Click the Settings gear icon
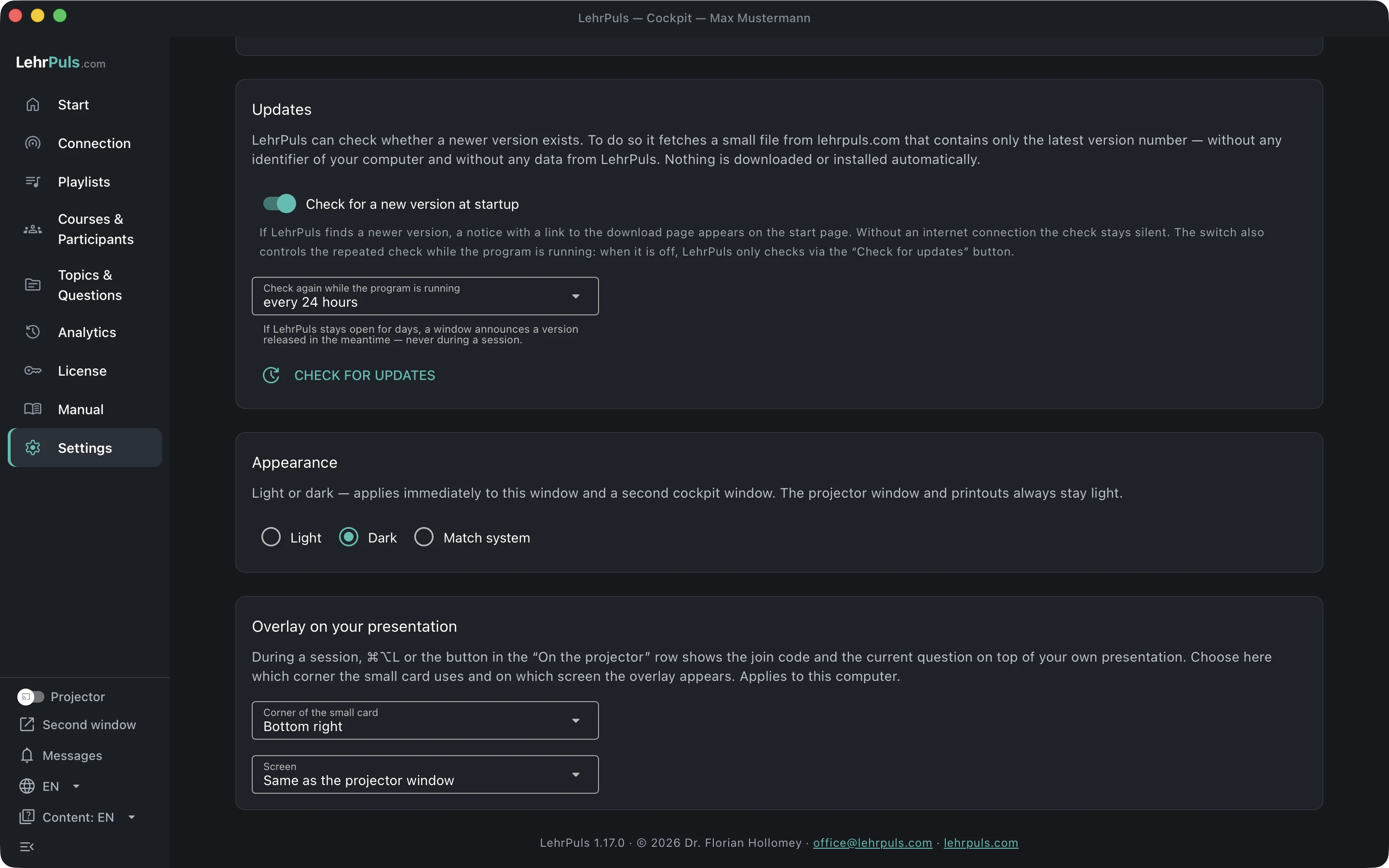 (33, 447)
